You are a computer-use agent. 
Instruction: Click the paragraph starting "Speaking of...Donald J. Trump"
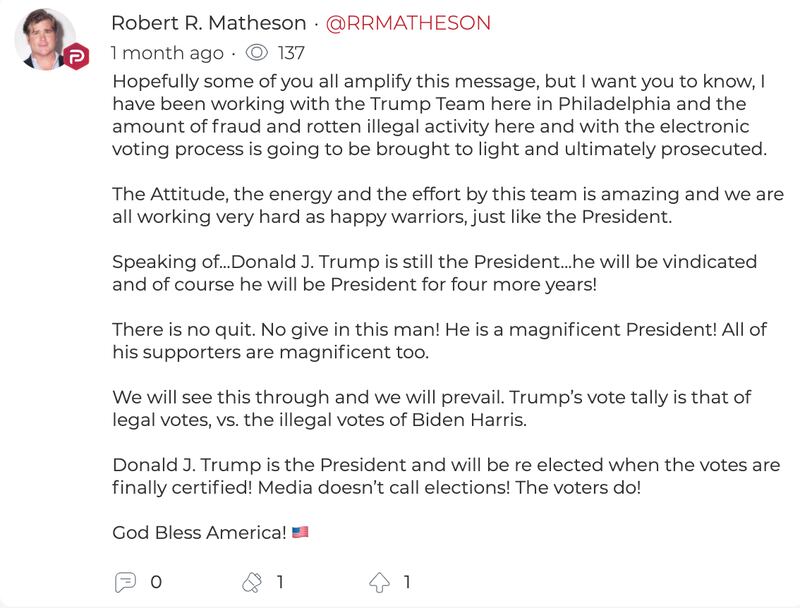point(435,273)
